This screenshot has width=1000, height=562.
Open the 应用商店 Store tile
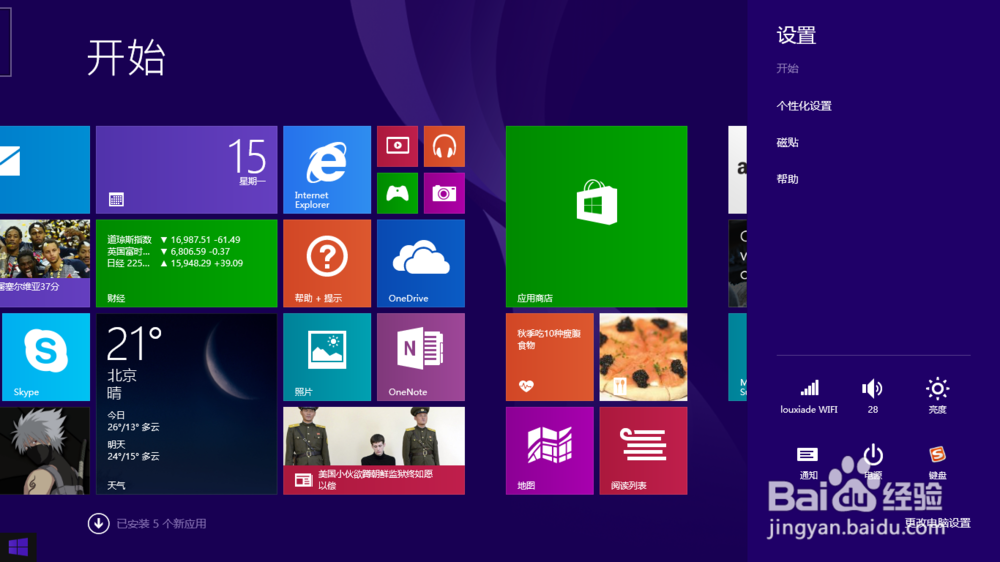point(596,216)
